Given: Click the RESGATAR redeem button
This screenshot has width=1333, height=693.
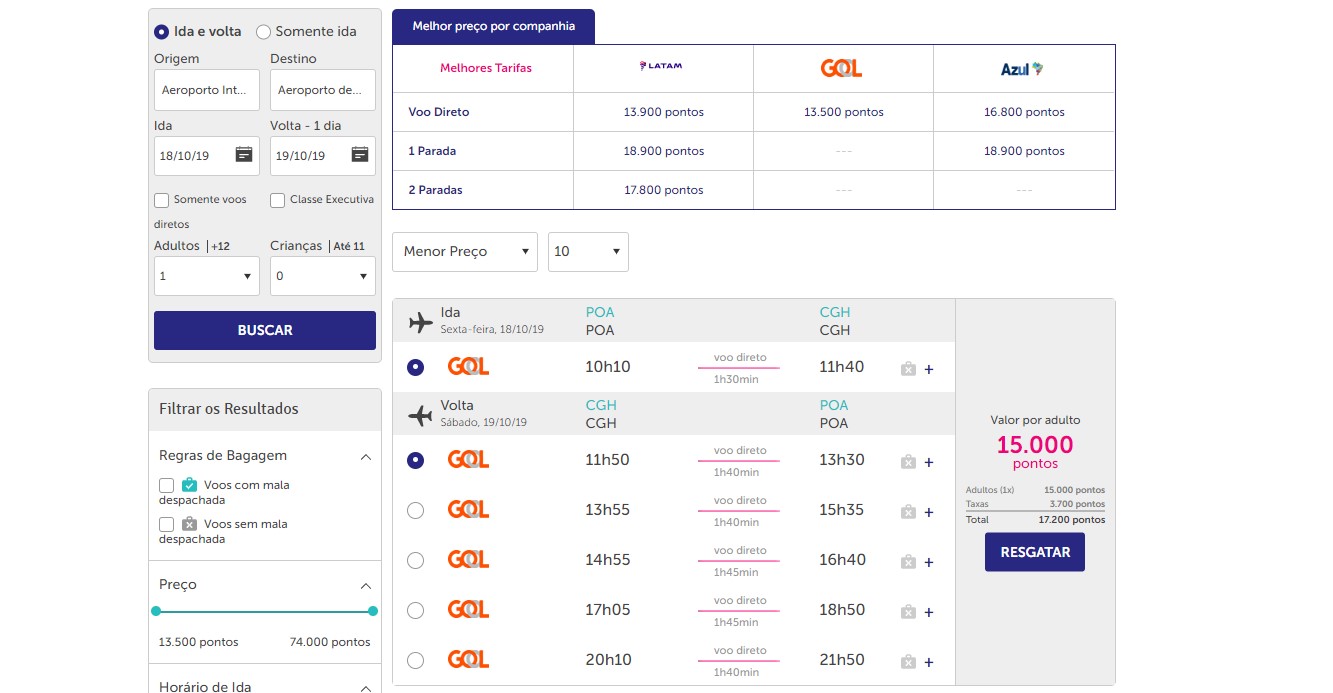Looking at the screenshot, I should [x=1035, y=552].
